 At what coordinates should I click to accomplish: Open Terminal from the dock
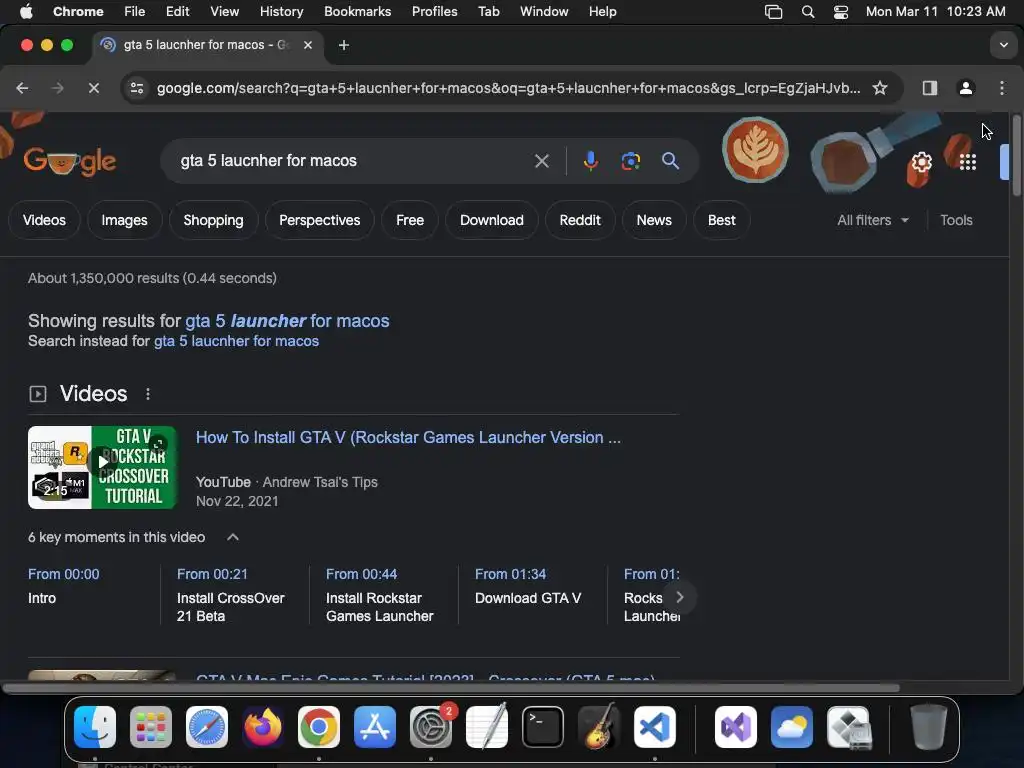(543, 727)
